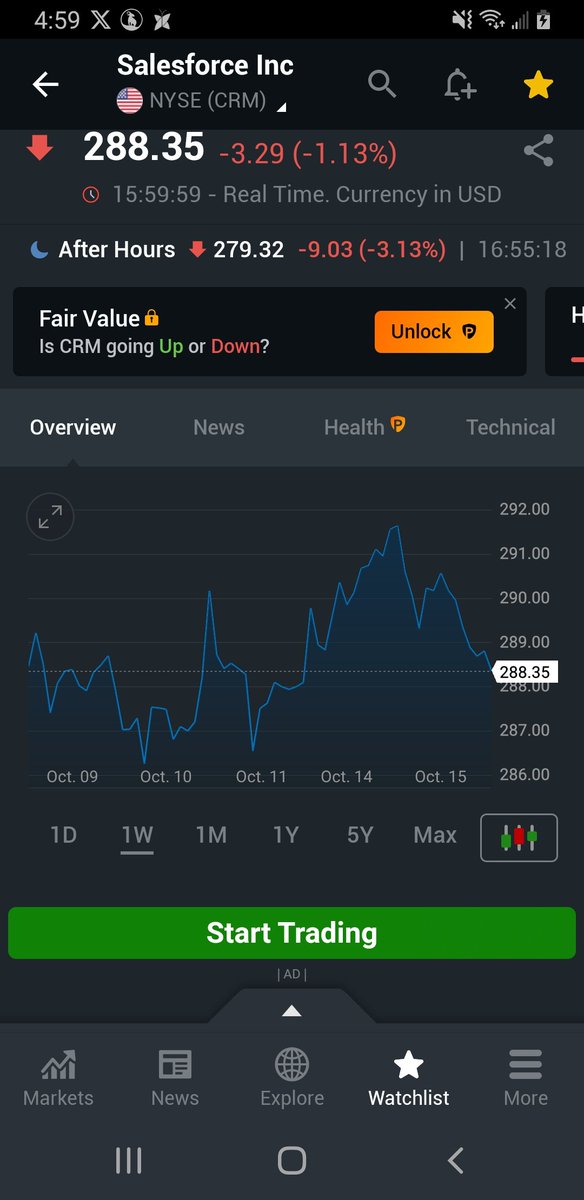Tap the clock icon next to 15:59:59
The width and height of the screenshot is (584, 1200).
coord(91,195)
